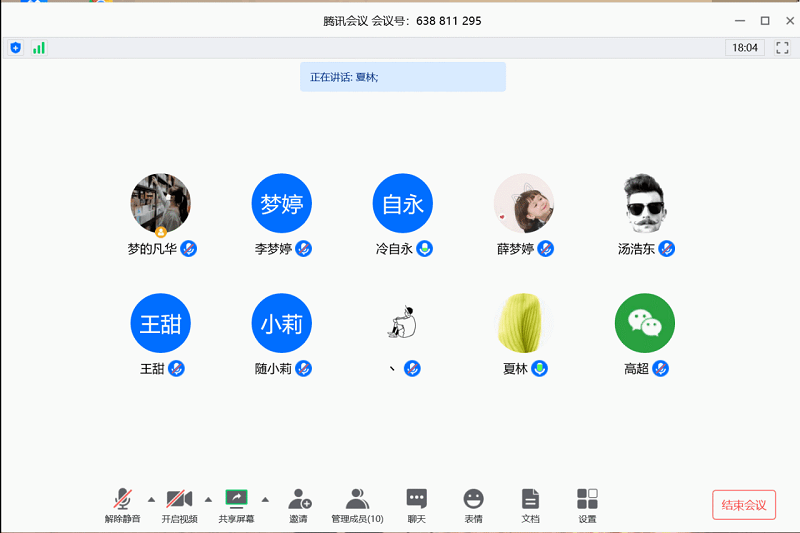Open 管理成员(10) member management
Screen dimensions: 800x533
tap(357, 505)
